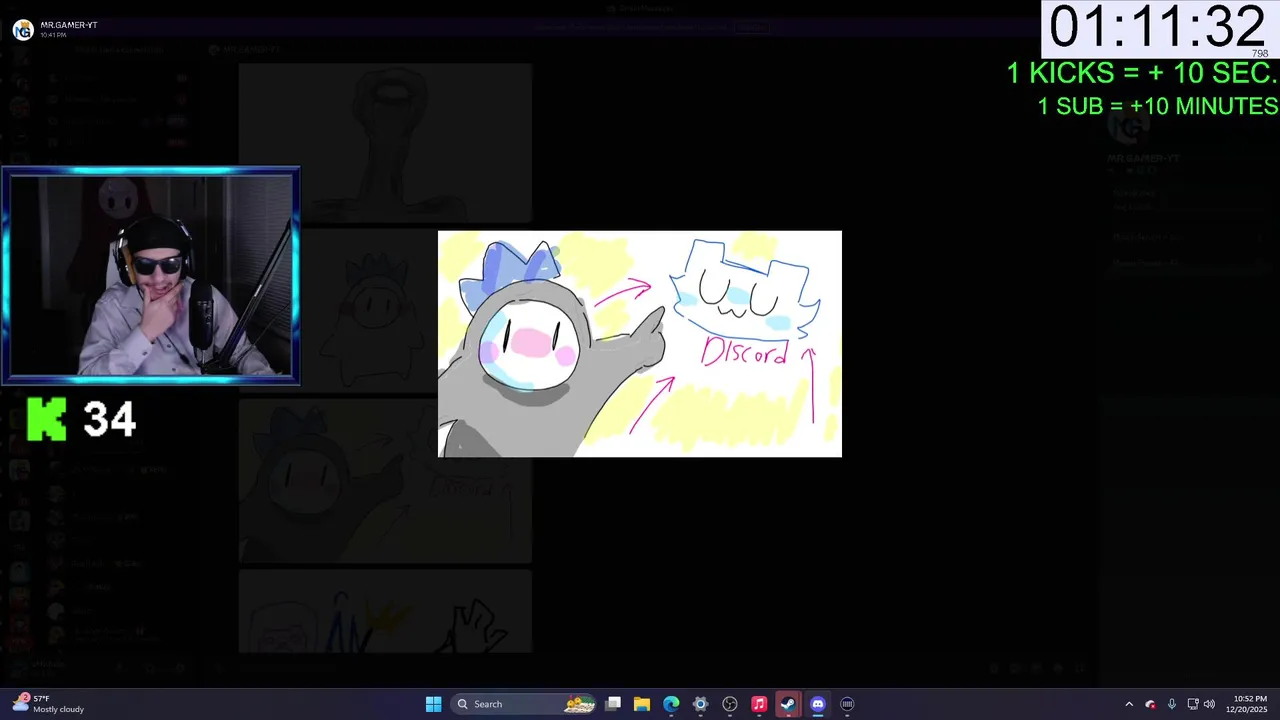The height and width of the screenshot is (720, 1280).
Task: Open the network status tray icon
Action: click(x=1192, y=704)
